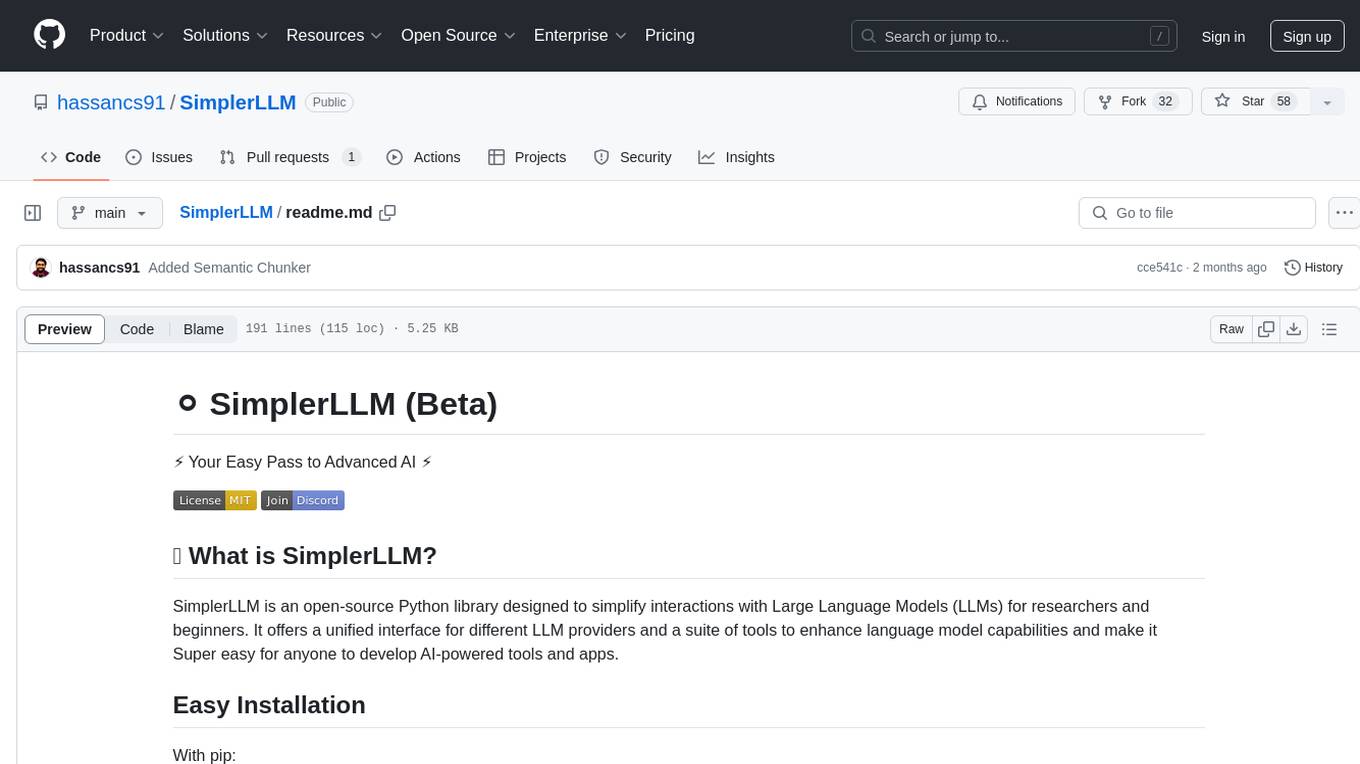Click the SimplerLLM (Beta) heading
1360x764 pixels.
point(353,403)
